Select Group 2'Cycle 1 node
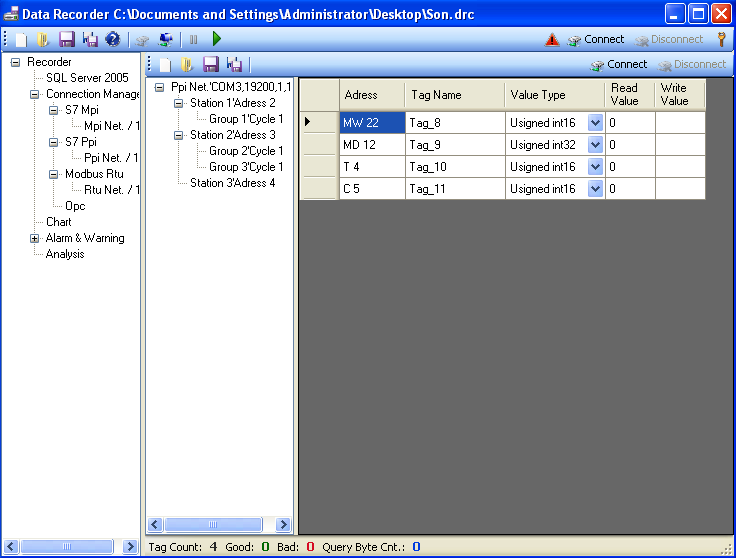This screenshot has width=736, height=558. [x=246, y=151]
